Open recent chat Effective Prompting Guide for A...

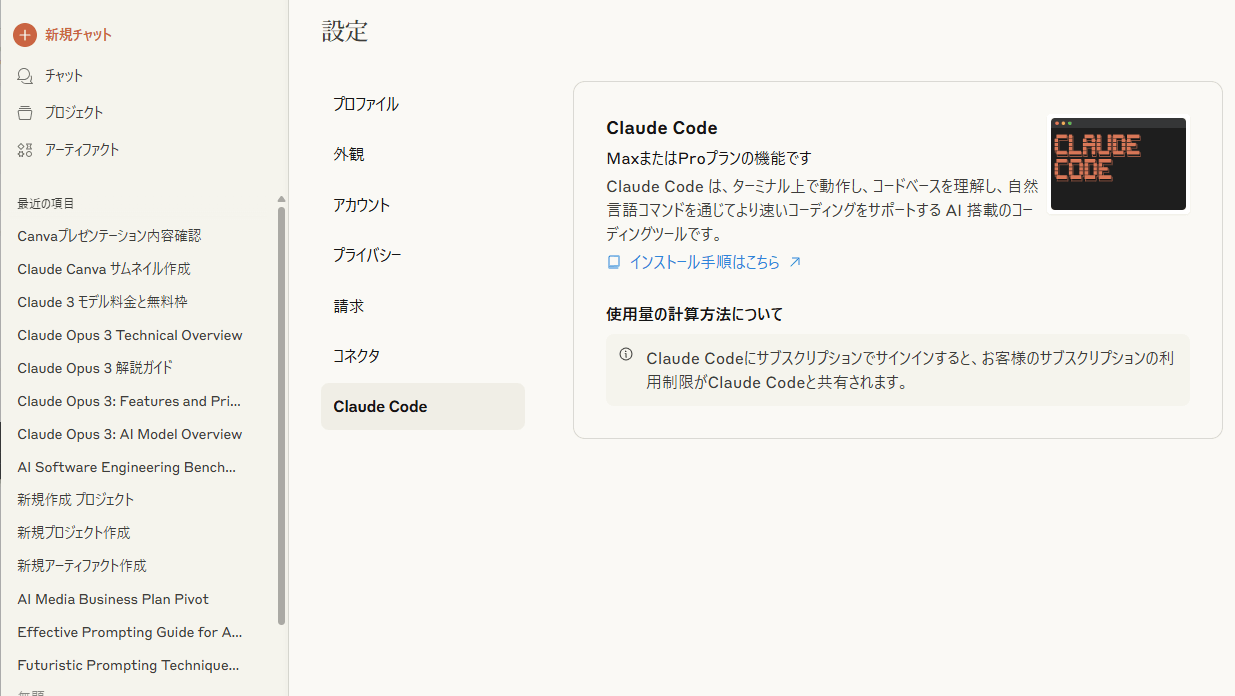[x=130, y=632]
